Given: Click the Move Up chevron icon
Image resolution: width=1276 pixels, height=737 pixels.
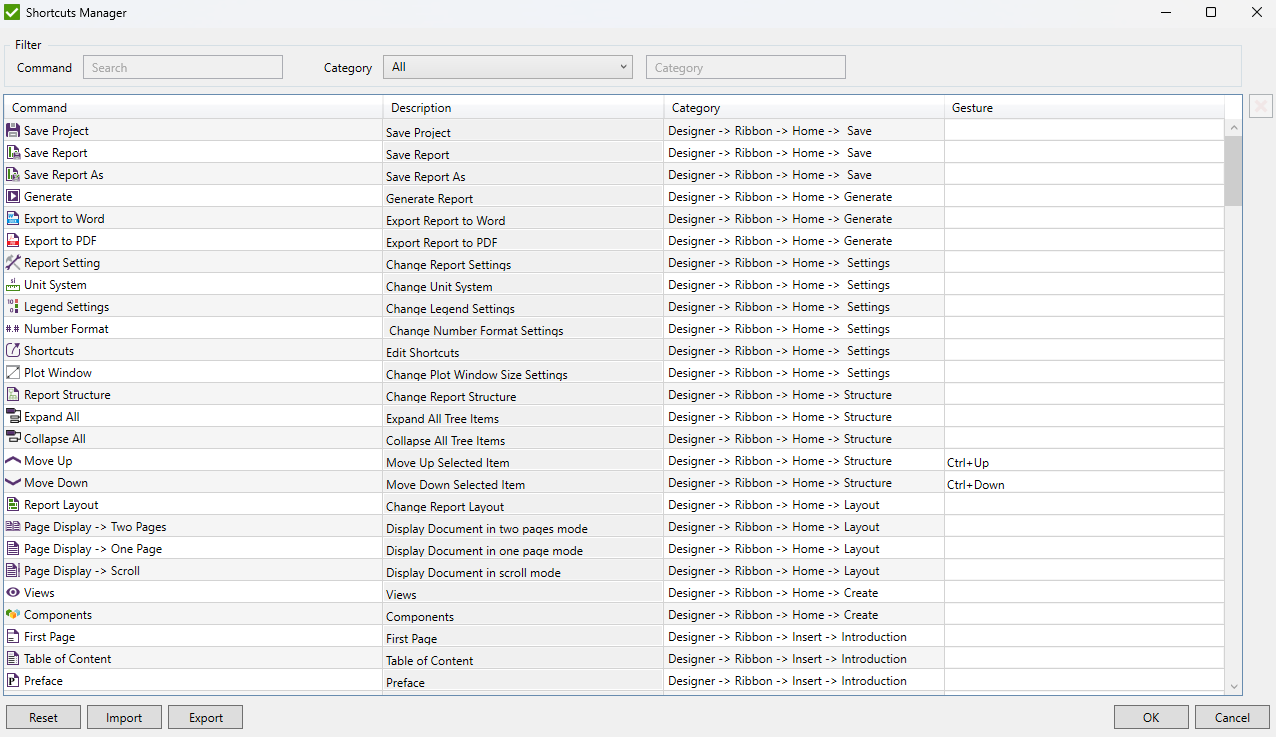Looking at the screenshot, I should coord(12,460).
